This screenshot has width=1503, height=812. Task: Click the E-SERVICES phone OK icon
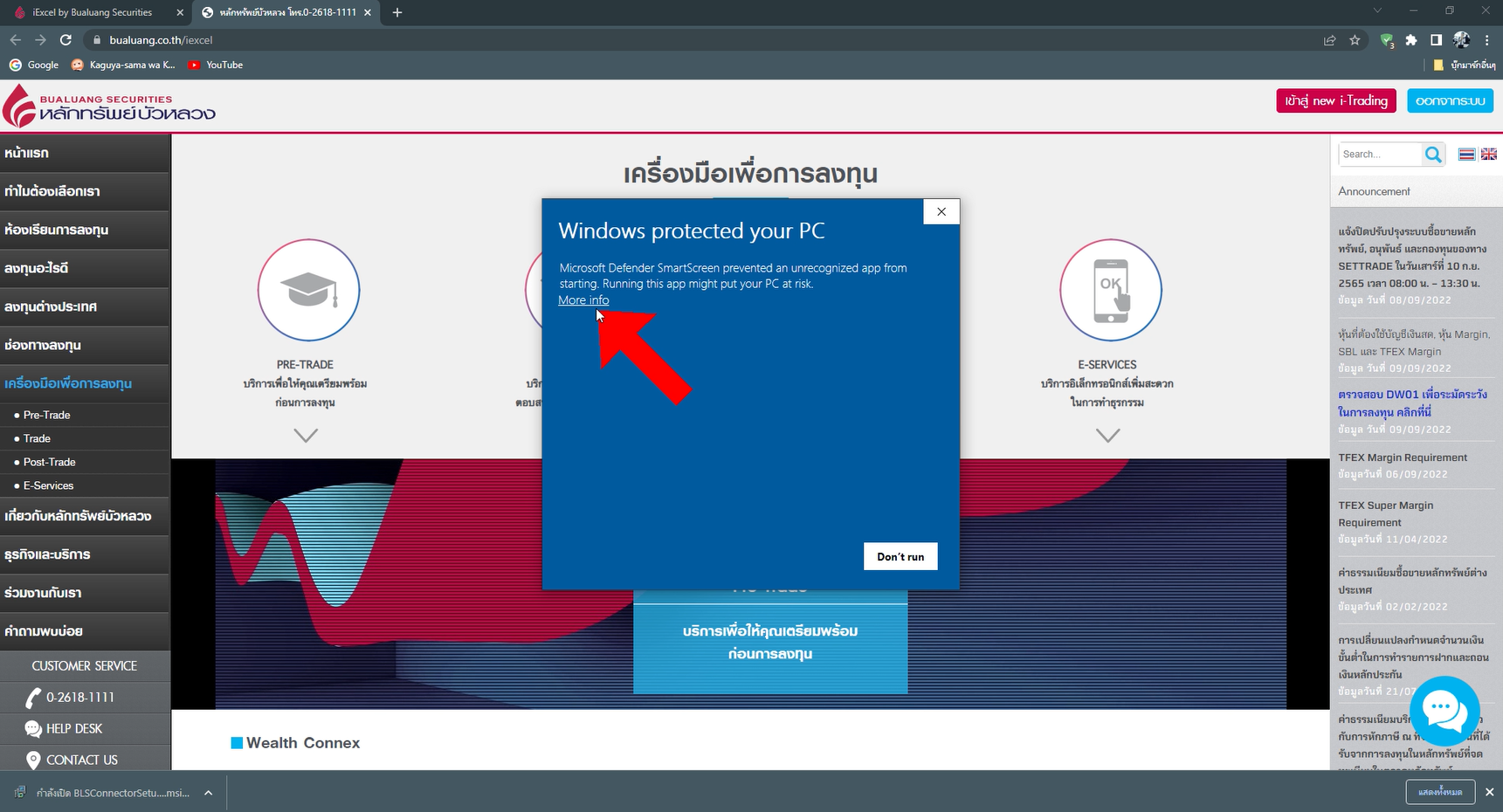click(x=1110, y=290)
